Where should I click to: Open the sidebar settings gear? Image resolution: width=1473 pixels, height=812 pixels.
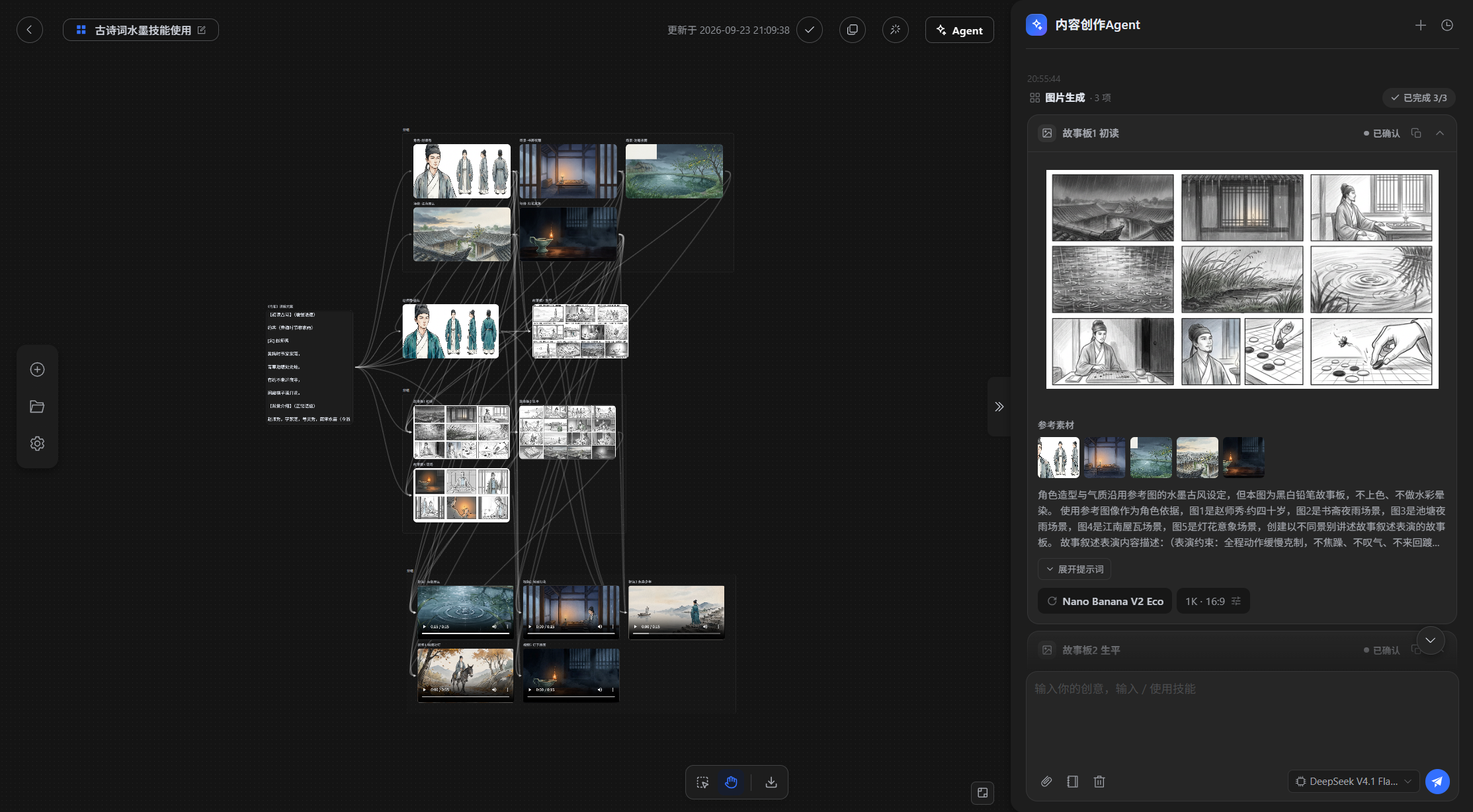(37, 444)
